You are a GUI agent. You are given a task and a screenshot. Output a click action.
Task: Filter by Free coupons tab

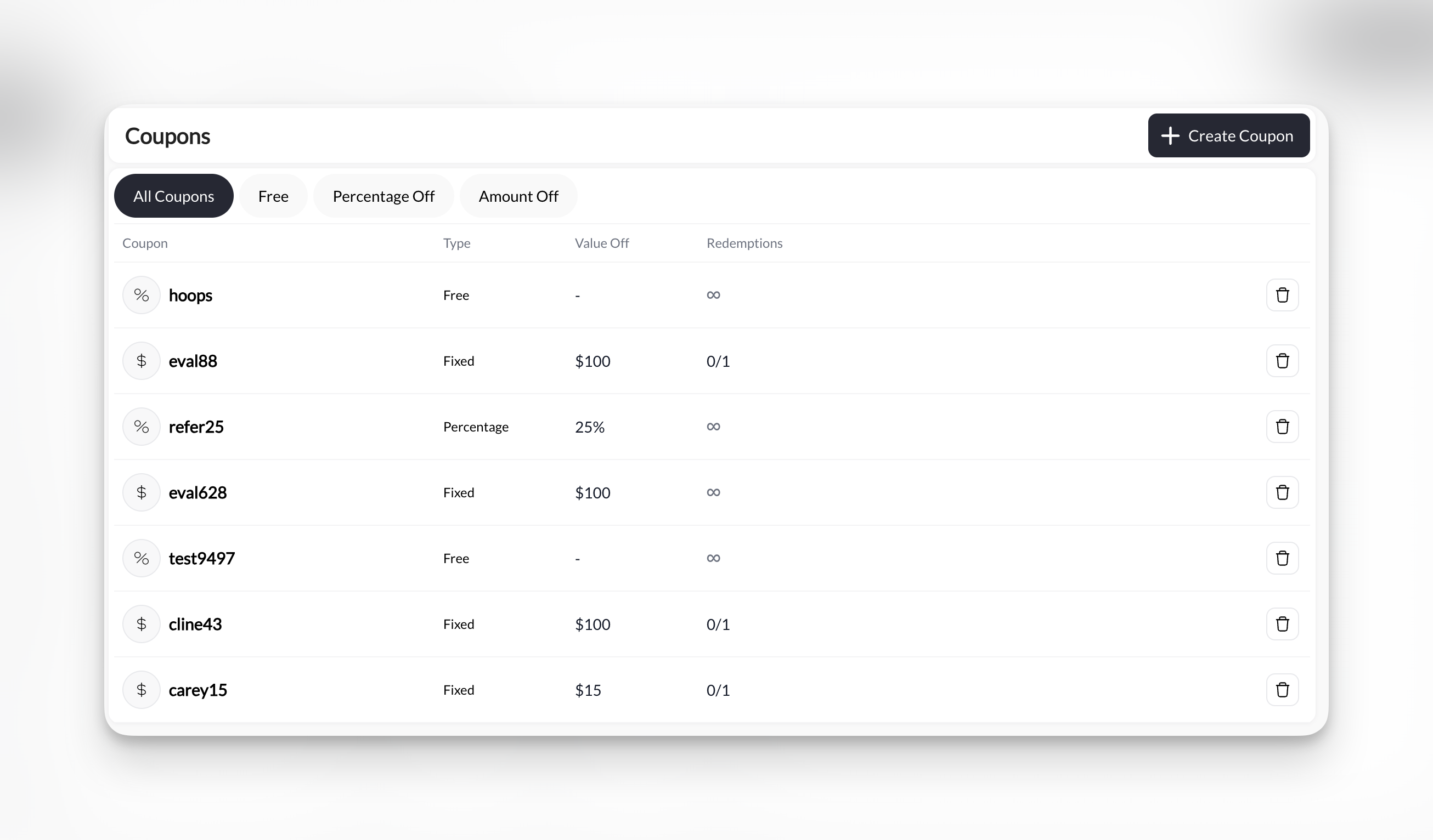(x=273, y=196)
